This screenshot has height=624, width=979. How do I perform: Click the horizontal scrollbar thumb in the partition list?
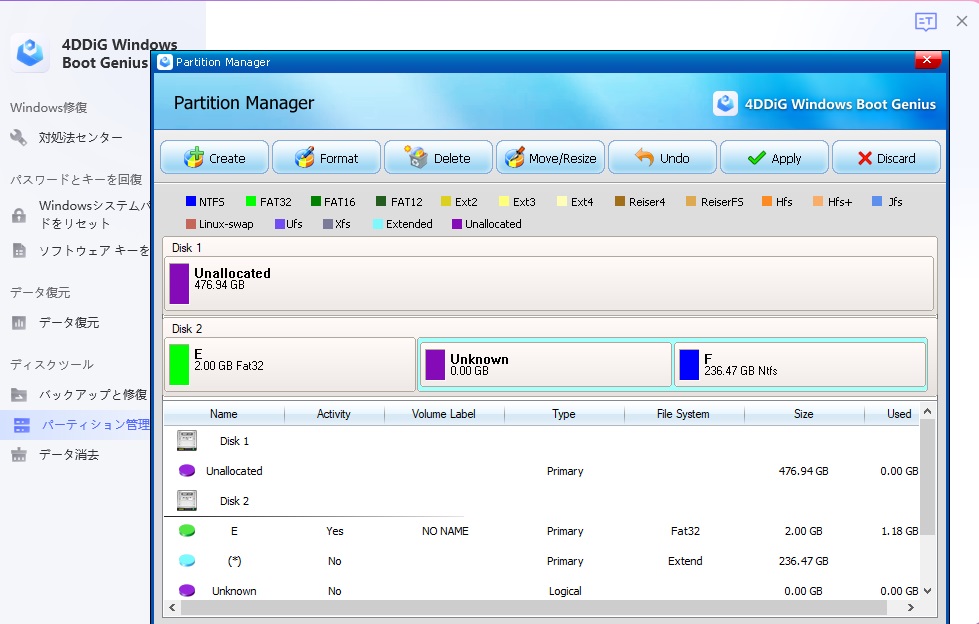point(534,607)
